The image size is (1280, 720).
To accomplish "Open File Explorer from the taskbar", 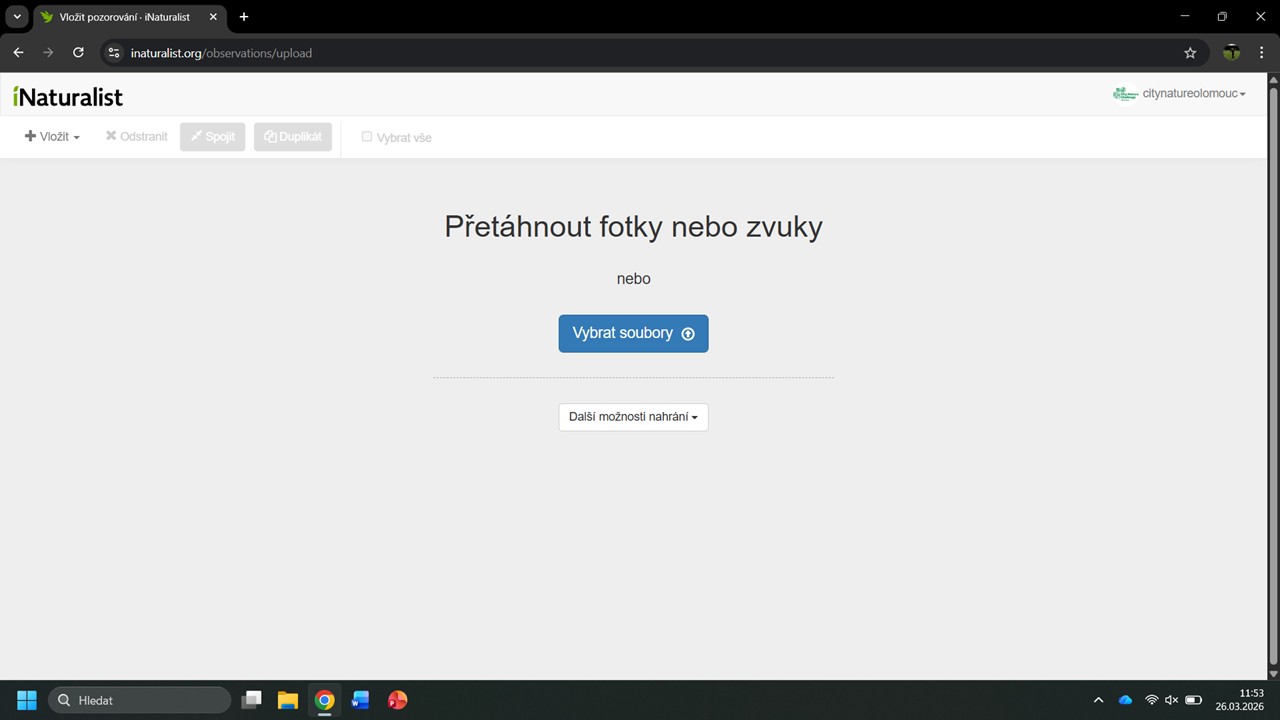I will (288, 700).
